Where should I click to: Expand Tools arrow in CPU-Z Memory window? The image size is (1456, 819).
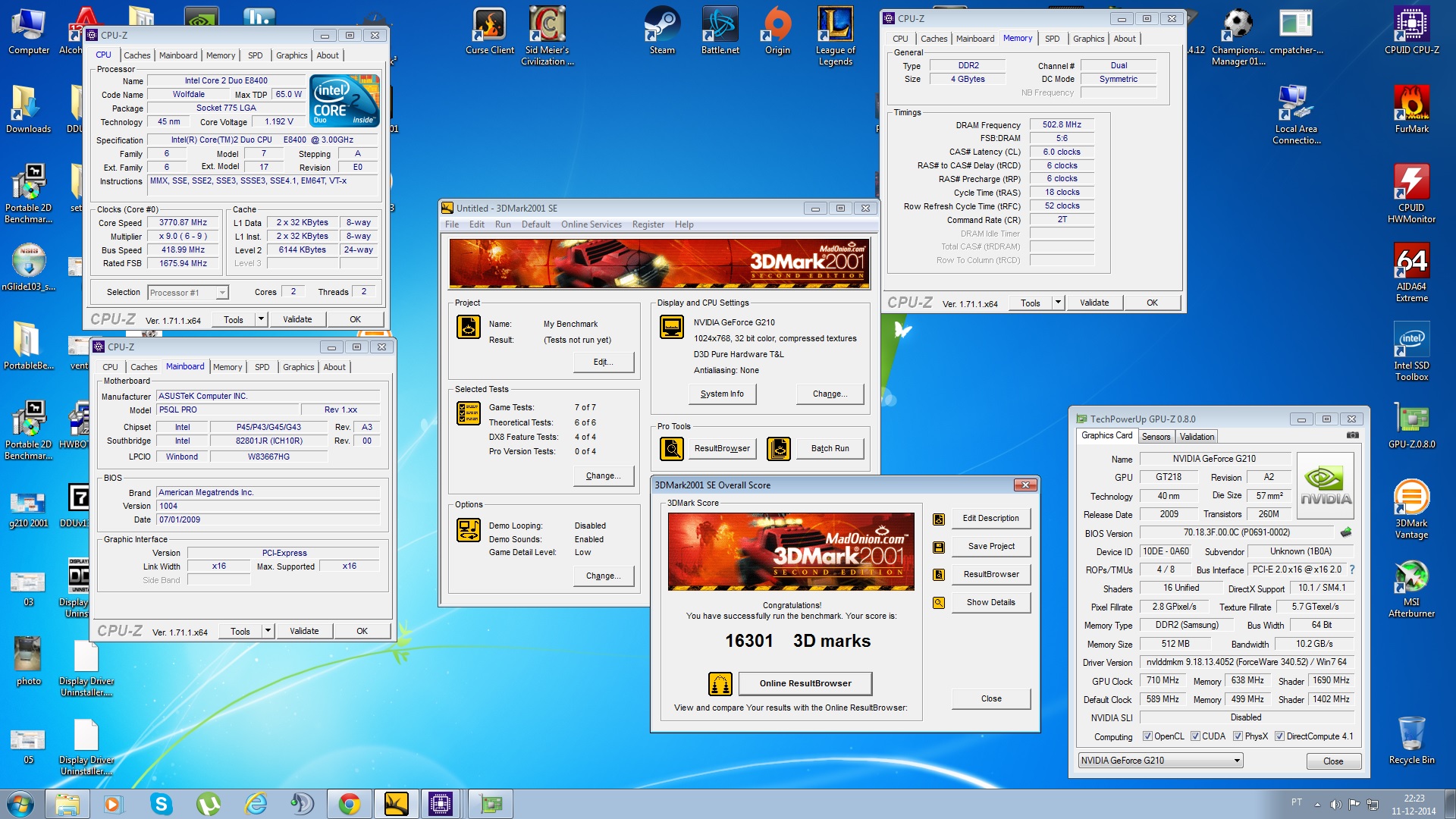tap(1058, 303)
